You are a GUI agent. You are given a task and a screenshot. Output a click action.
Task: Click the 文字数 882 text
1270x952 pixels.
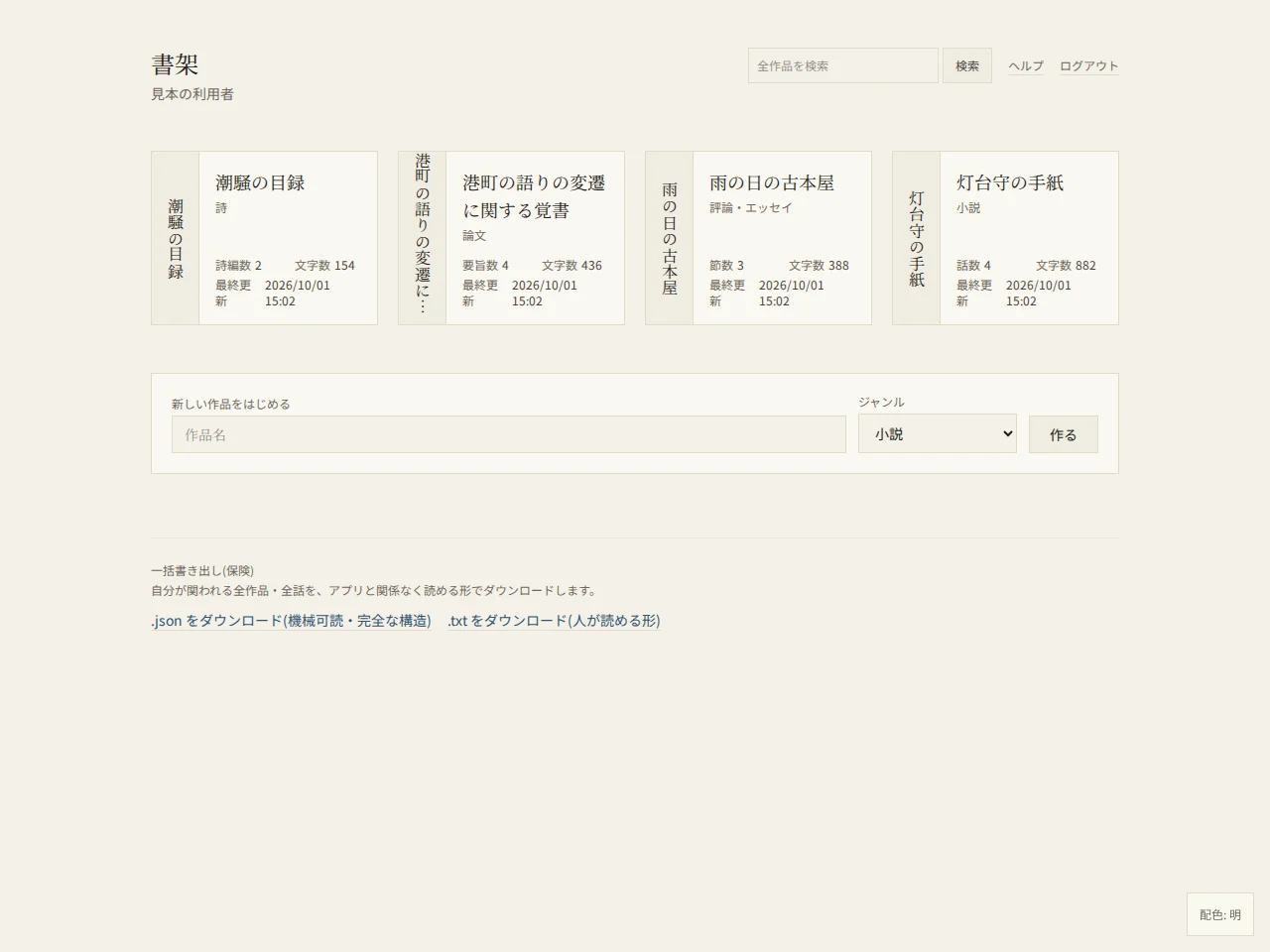coord(1066,266)
